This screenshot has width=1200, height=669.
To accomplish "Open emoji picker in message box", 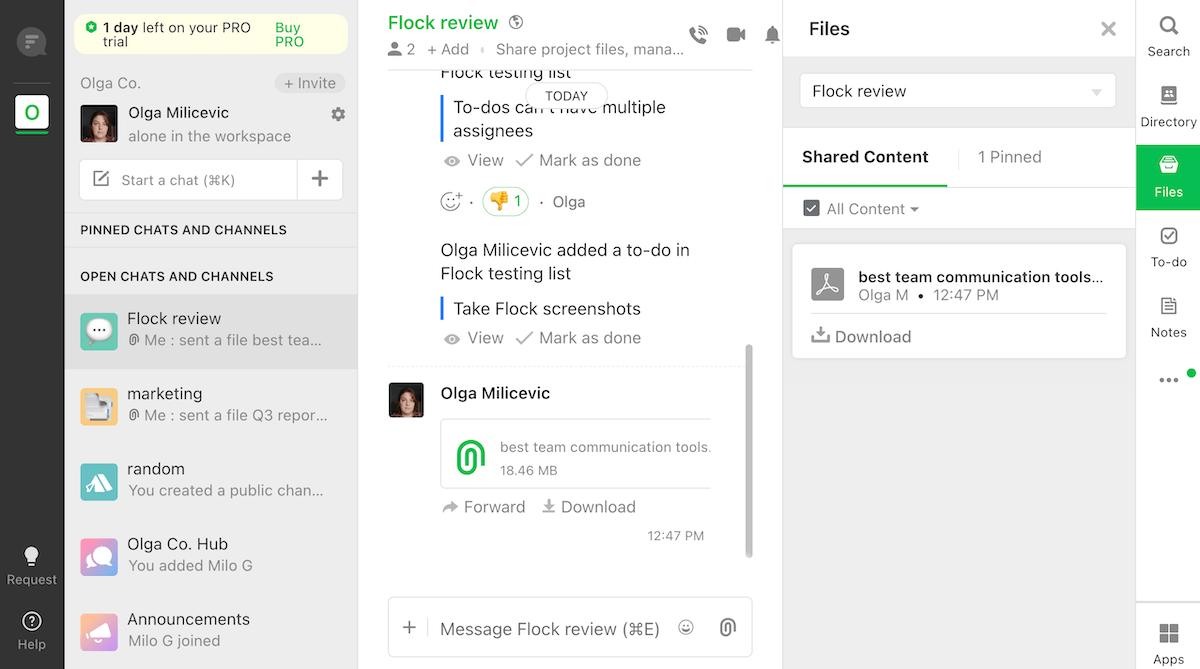I will (x=686, y=628).
